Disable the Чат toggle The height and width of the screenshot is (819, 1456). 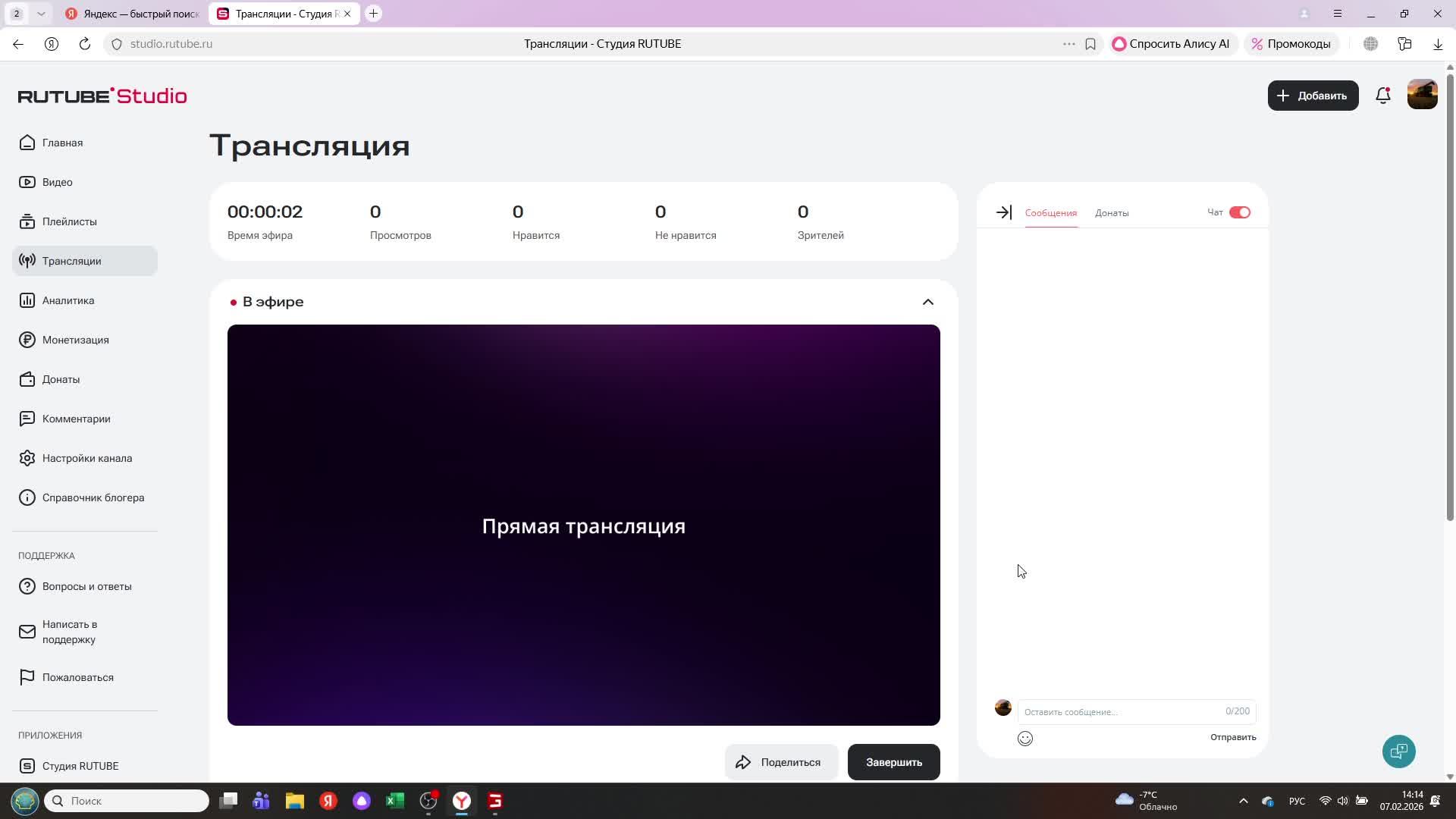1240,212
